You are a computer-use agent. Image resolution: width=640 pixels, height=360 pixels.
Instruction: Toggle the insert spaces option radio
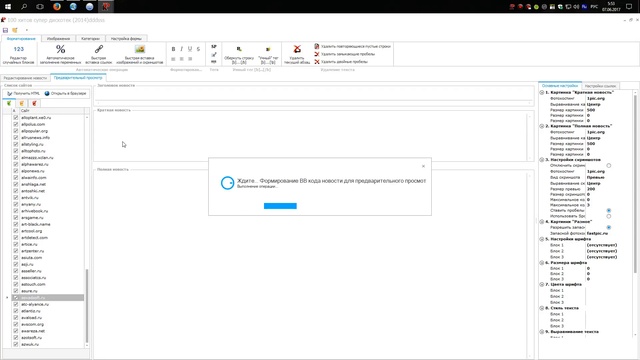(x=609, y=210)
